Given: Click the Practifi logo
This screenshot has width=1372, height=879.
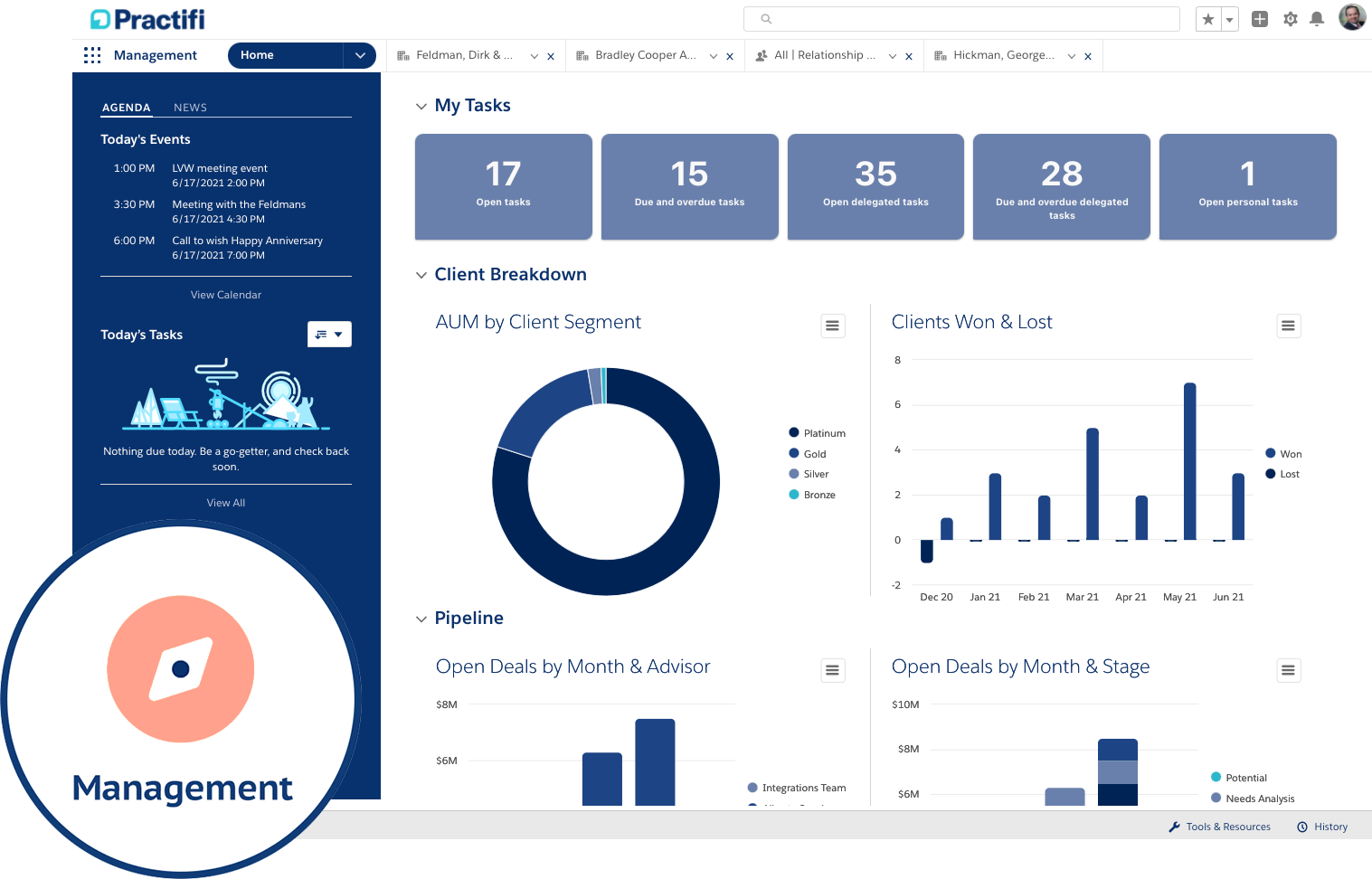Looking at the screenshot, I should [x=147, y=18].
